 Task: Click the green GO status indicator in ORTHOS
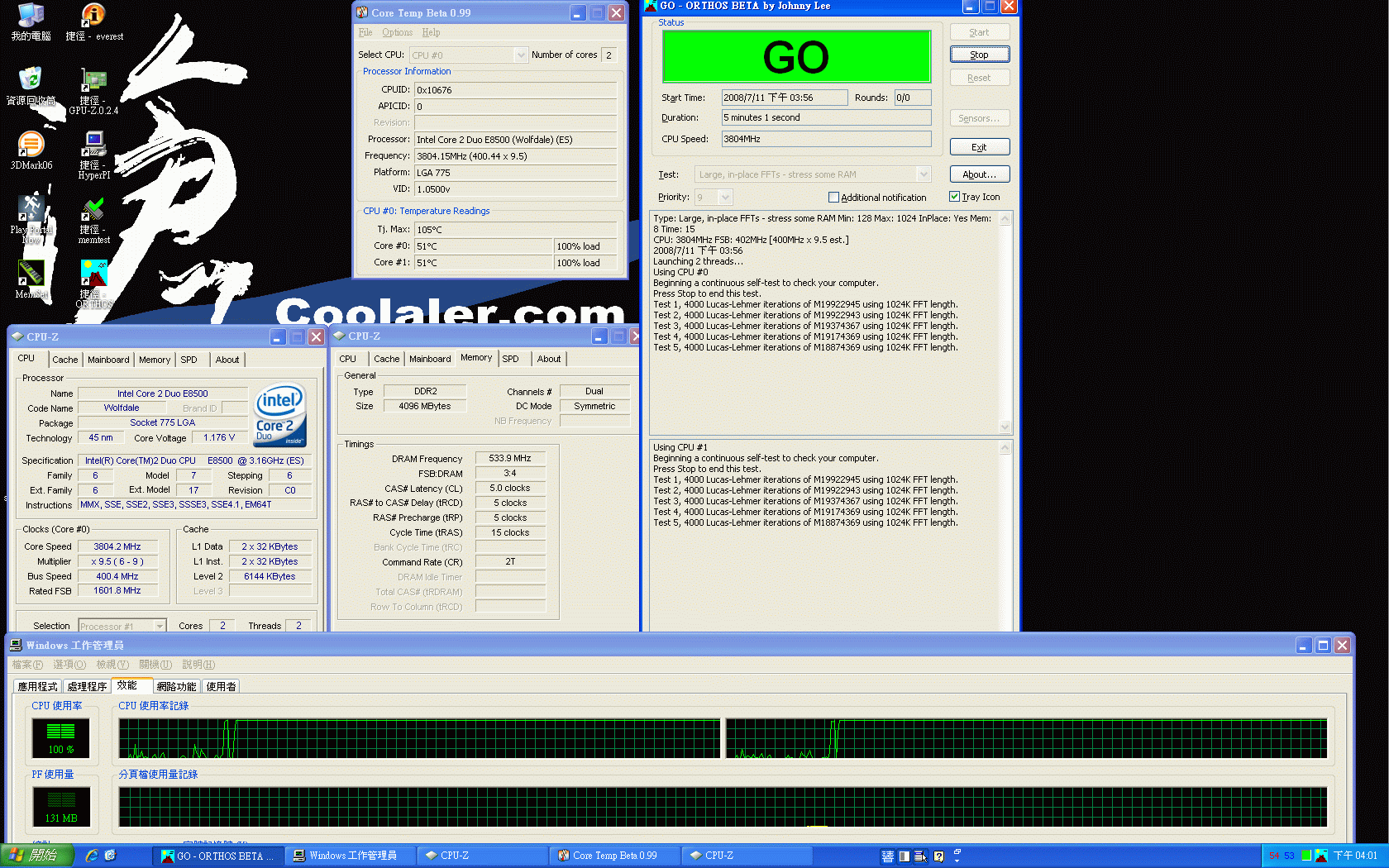click(x=796, y=56)
